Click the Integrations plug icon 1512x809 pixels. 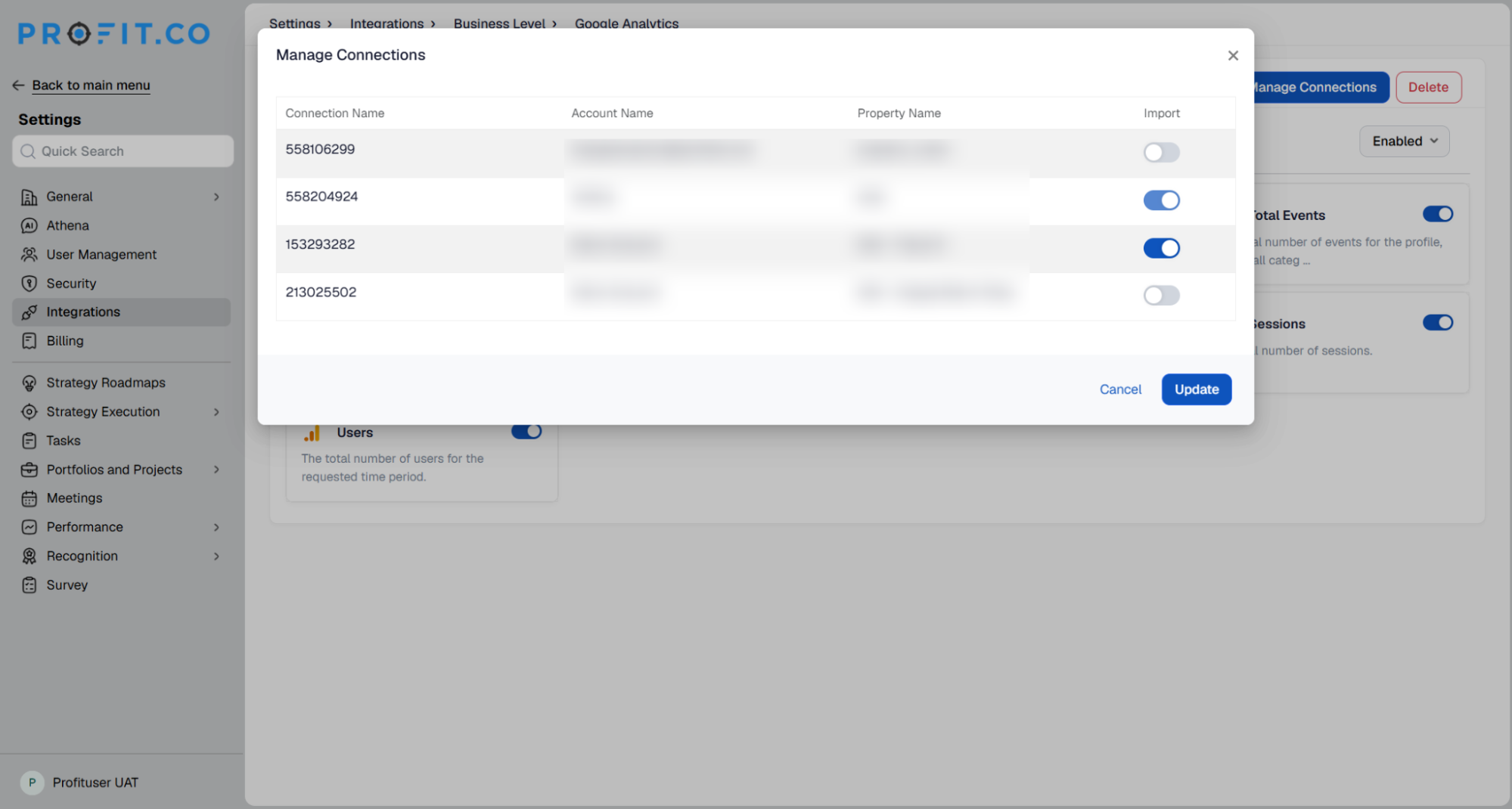pos(29,312)
